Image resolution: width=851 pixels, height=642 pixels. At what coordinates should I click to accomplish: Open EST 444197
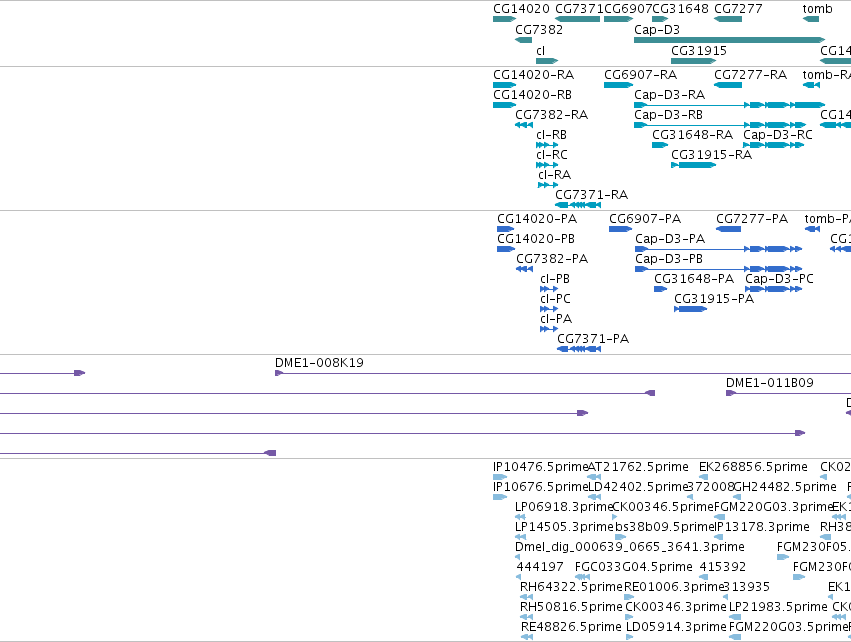click(540, 567)
